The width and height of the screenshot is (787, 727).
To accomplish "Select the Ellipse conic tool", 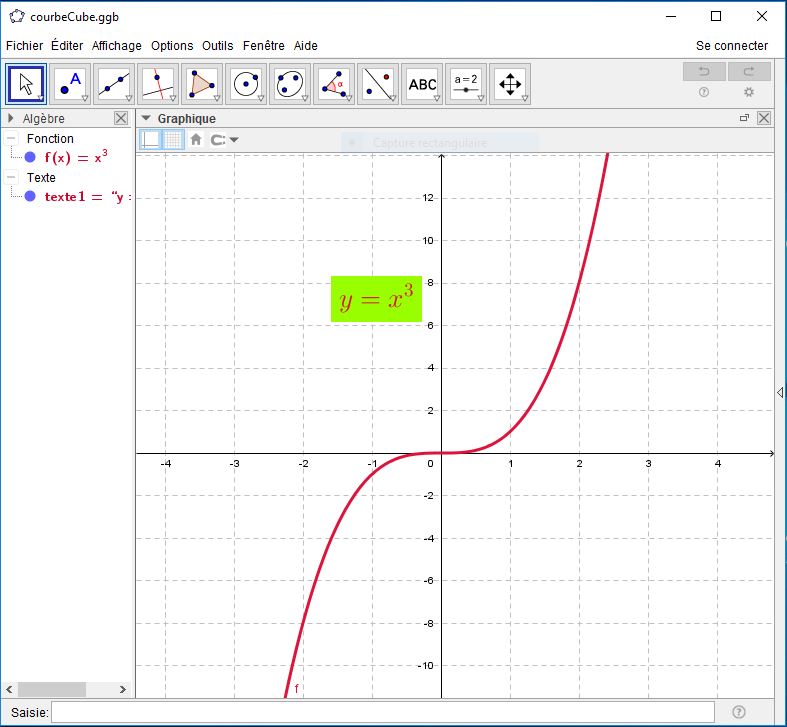I will click(x=290, y=84).
